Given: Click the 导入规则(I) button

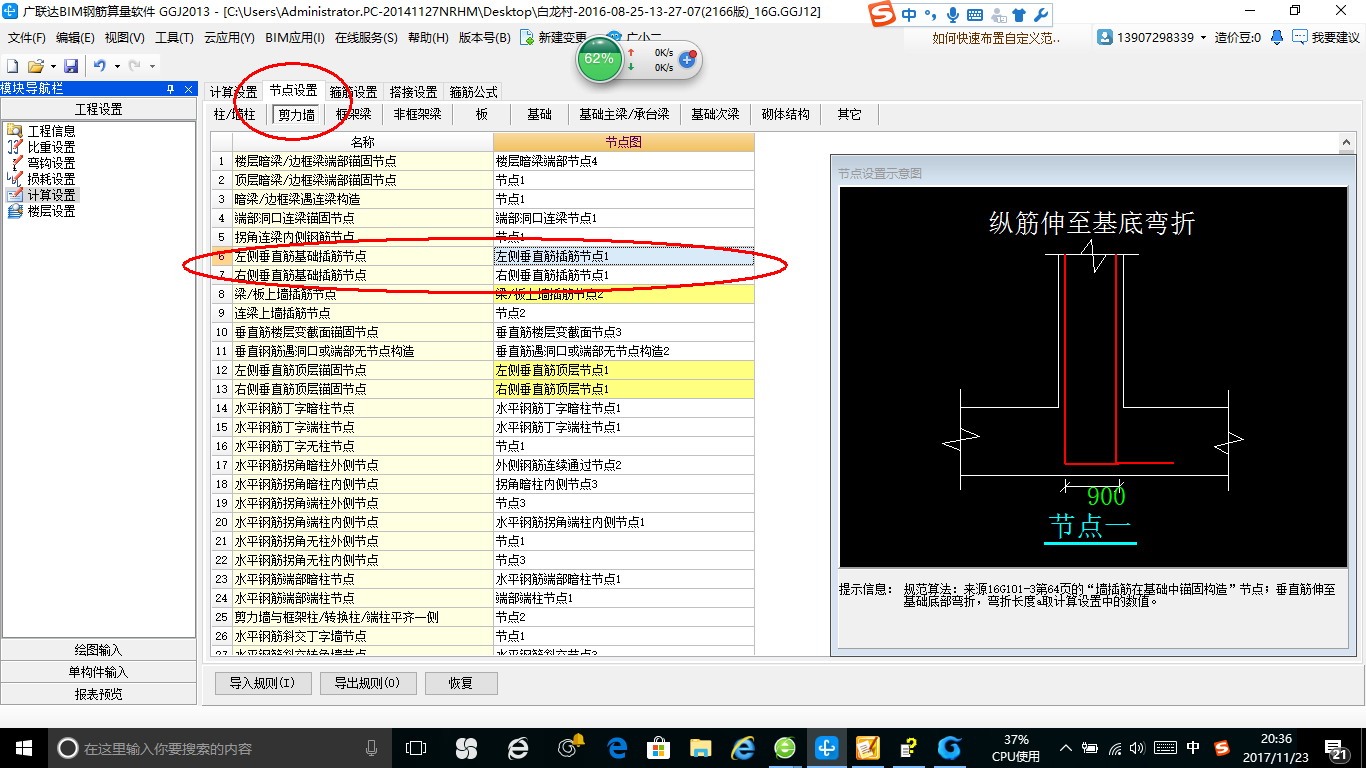Looking at the screenshot, I should coord(262,683).
